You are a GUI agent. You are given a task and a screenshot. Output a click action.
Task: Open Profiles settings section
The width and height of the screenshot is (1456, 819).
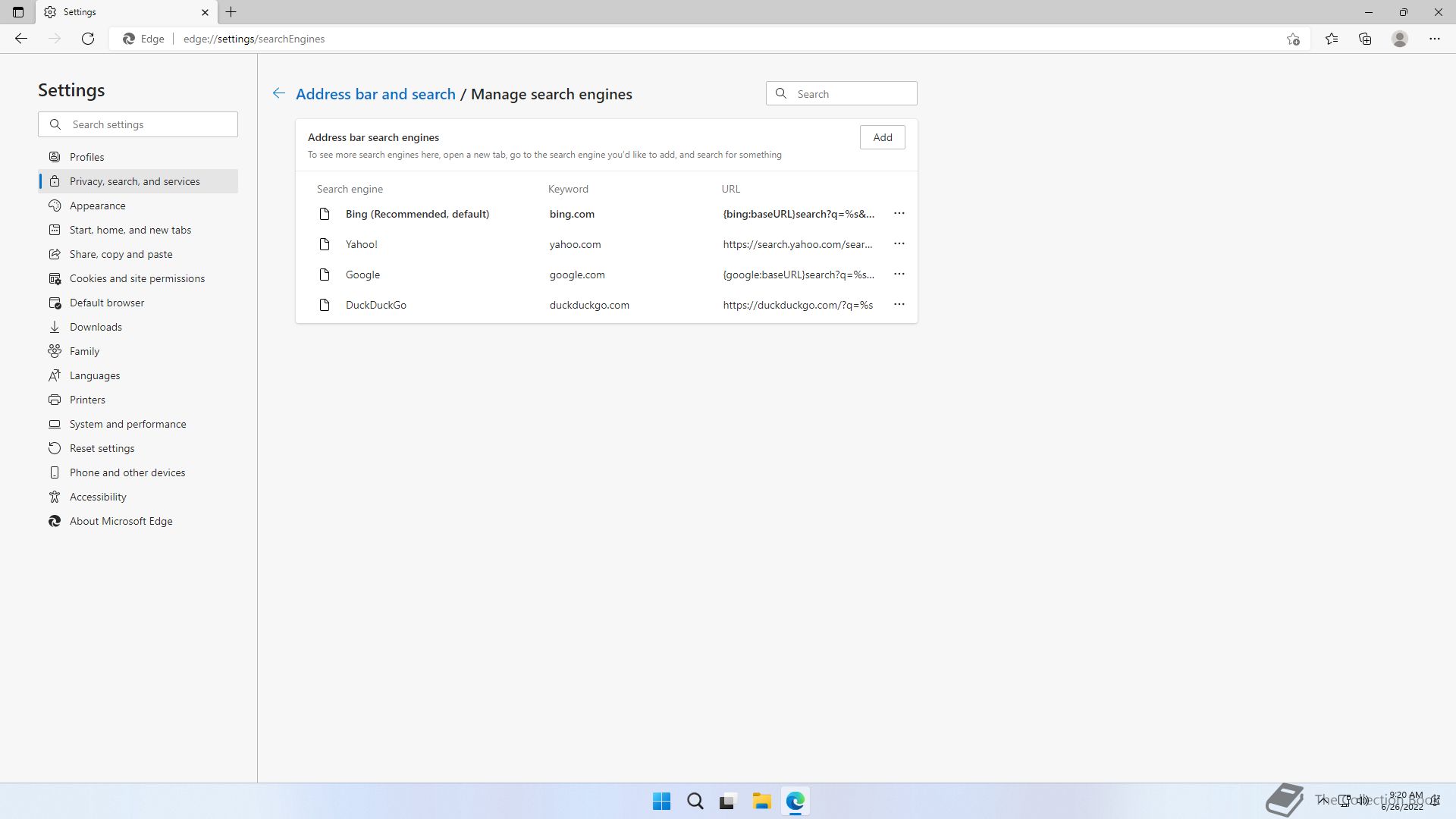[138, 157]
